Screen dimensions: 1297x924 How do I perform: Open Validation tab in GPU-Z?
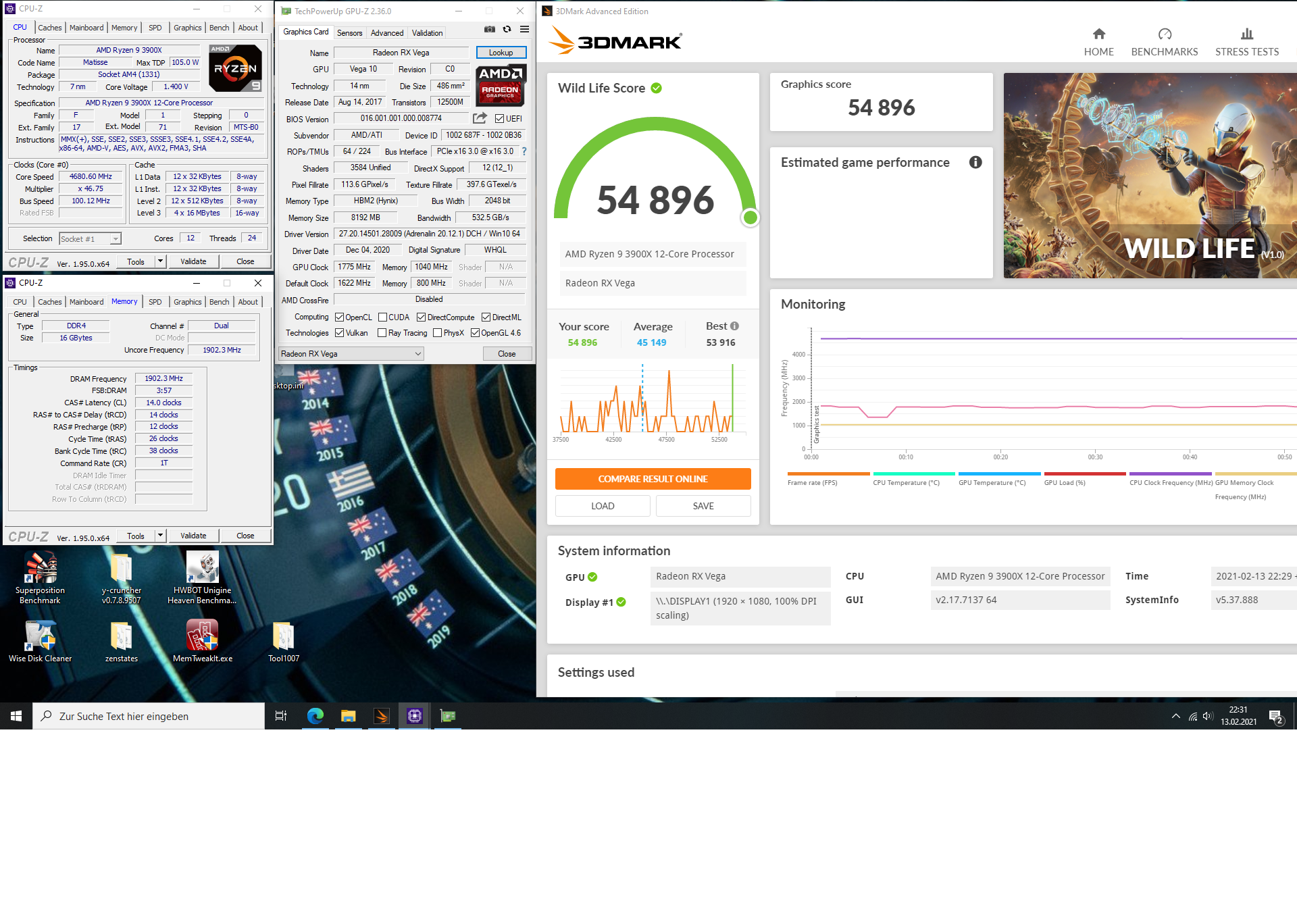[428, 32]
